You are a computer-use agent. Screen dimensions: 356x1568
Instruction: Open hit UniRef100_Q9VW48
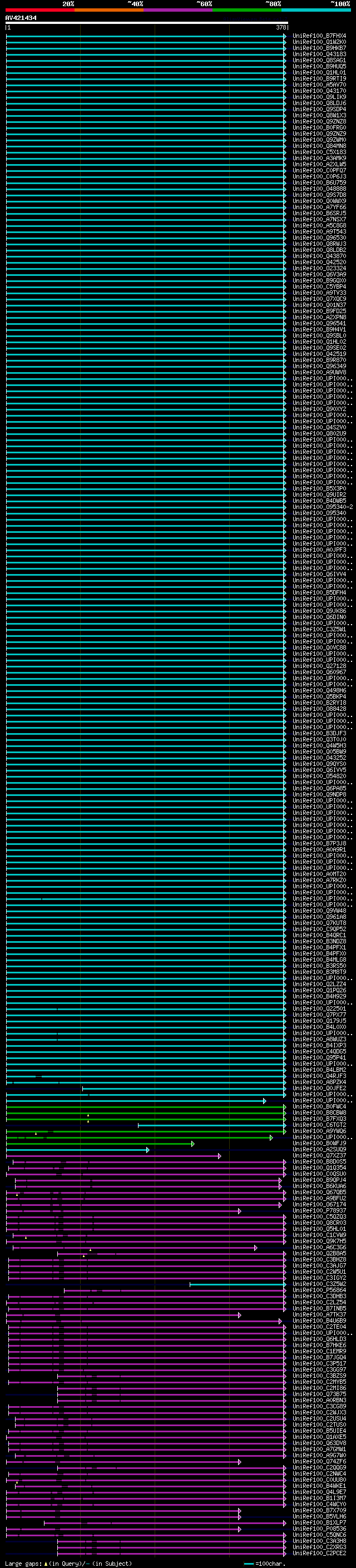coord(319,911)
